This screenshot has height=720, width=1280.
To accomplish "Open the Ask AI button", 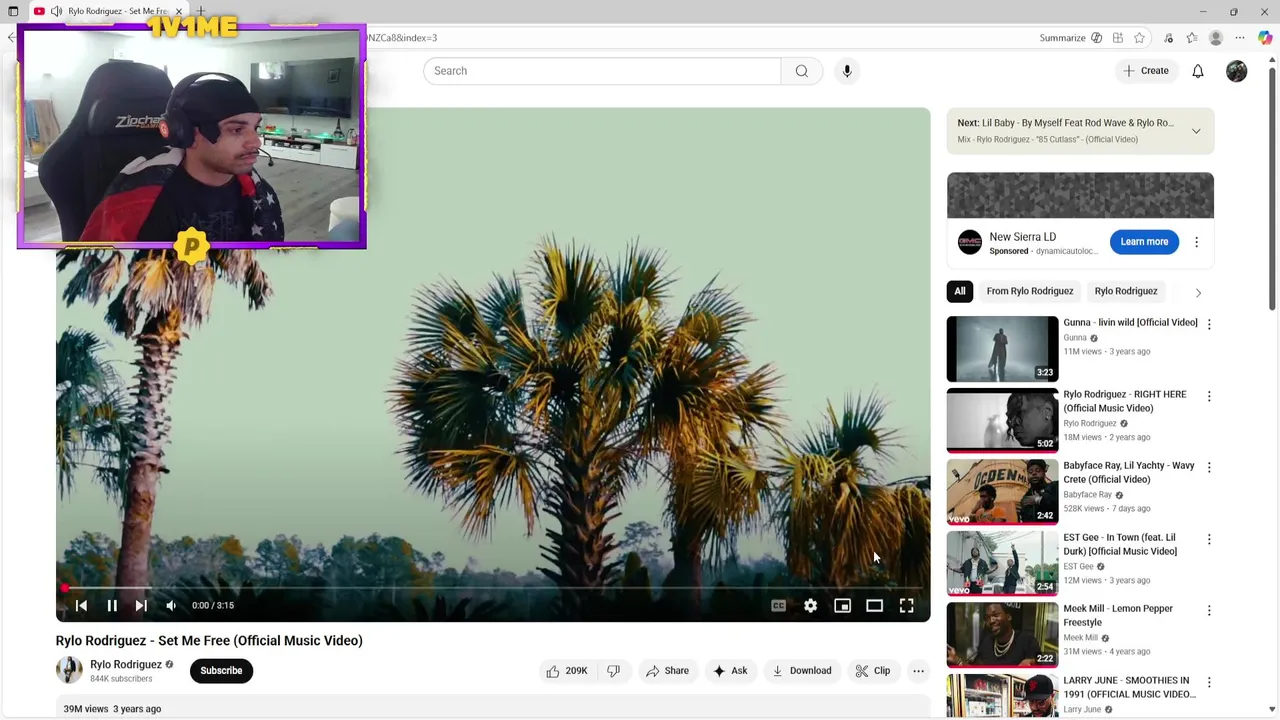I will click(730, 671).
